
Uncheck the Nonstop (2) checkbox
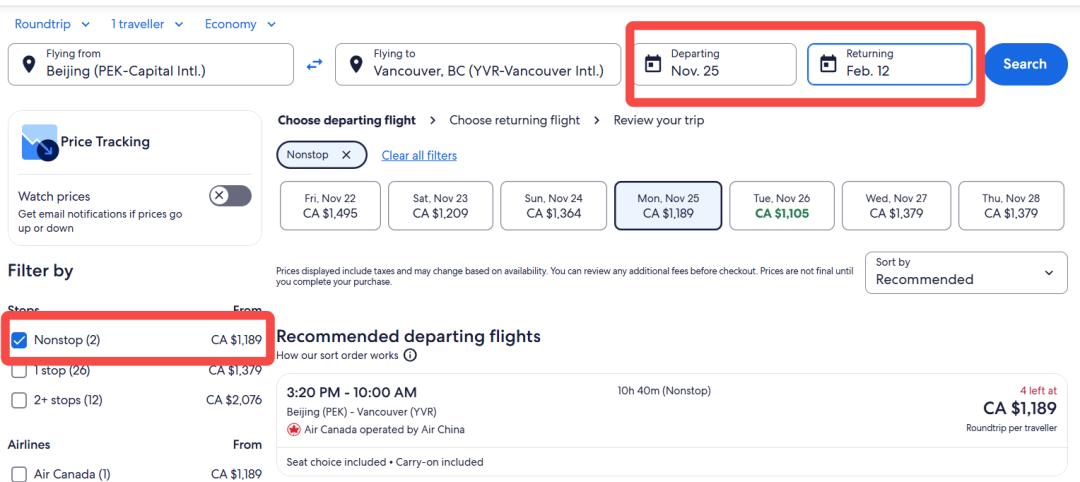point(19,339)
